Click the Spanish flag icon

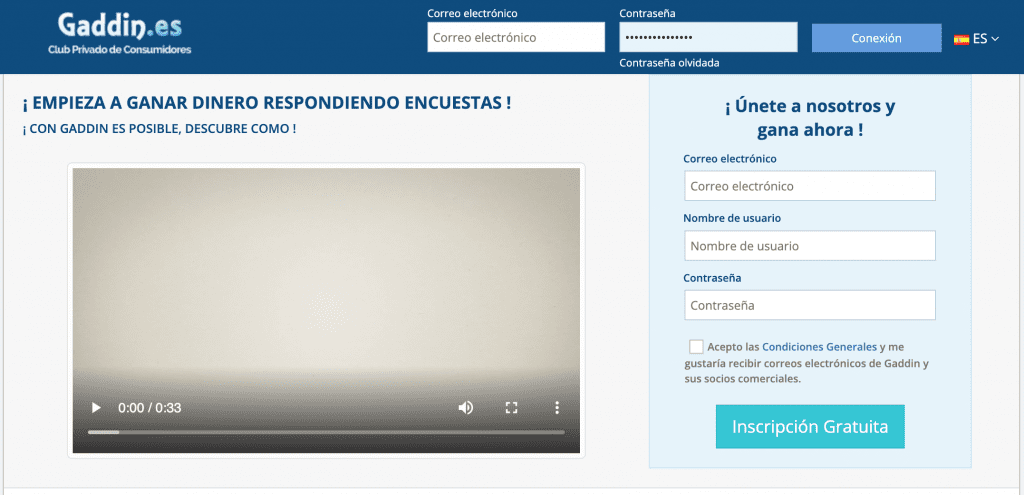click(x=961, y=39)
